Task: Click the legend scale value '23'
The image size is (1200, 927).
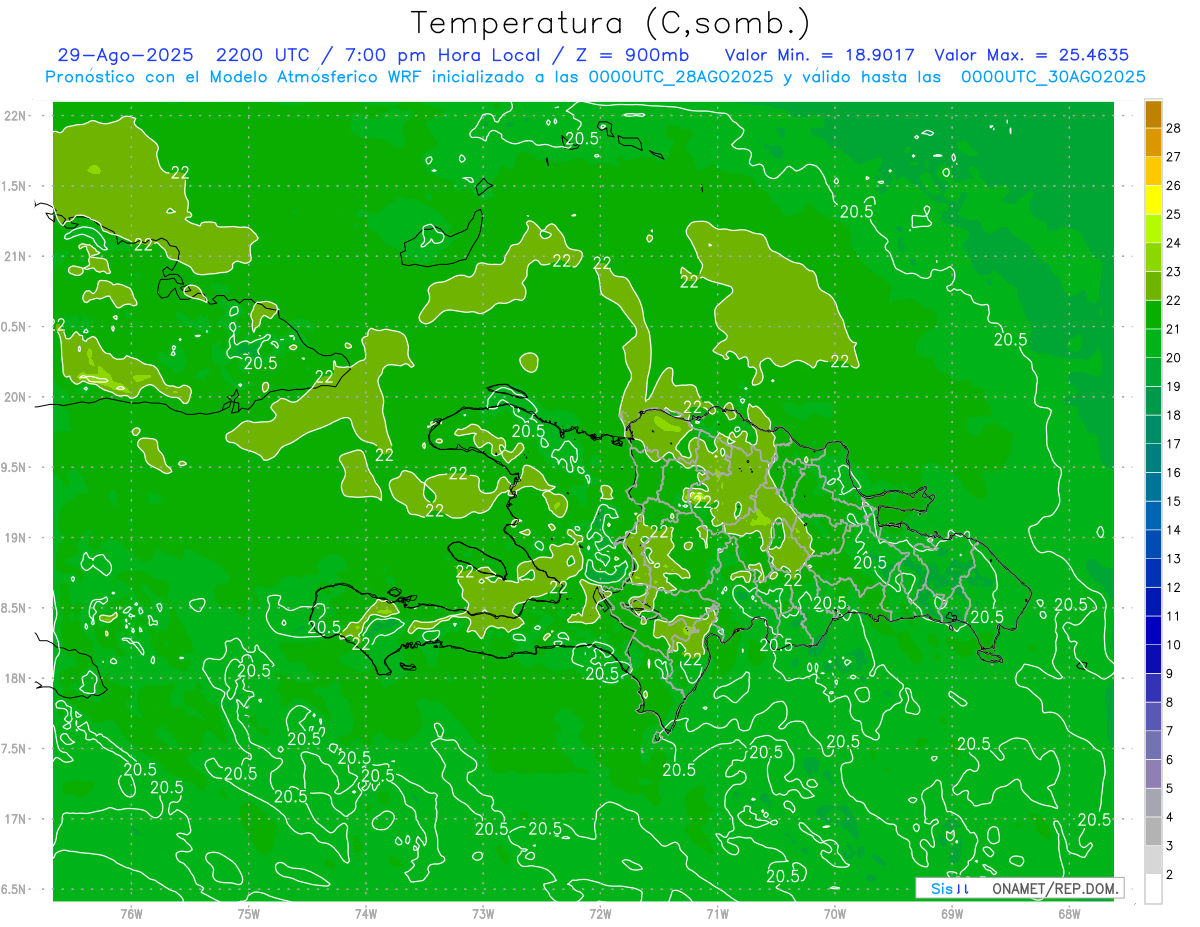Action: (1174, 272)
